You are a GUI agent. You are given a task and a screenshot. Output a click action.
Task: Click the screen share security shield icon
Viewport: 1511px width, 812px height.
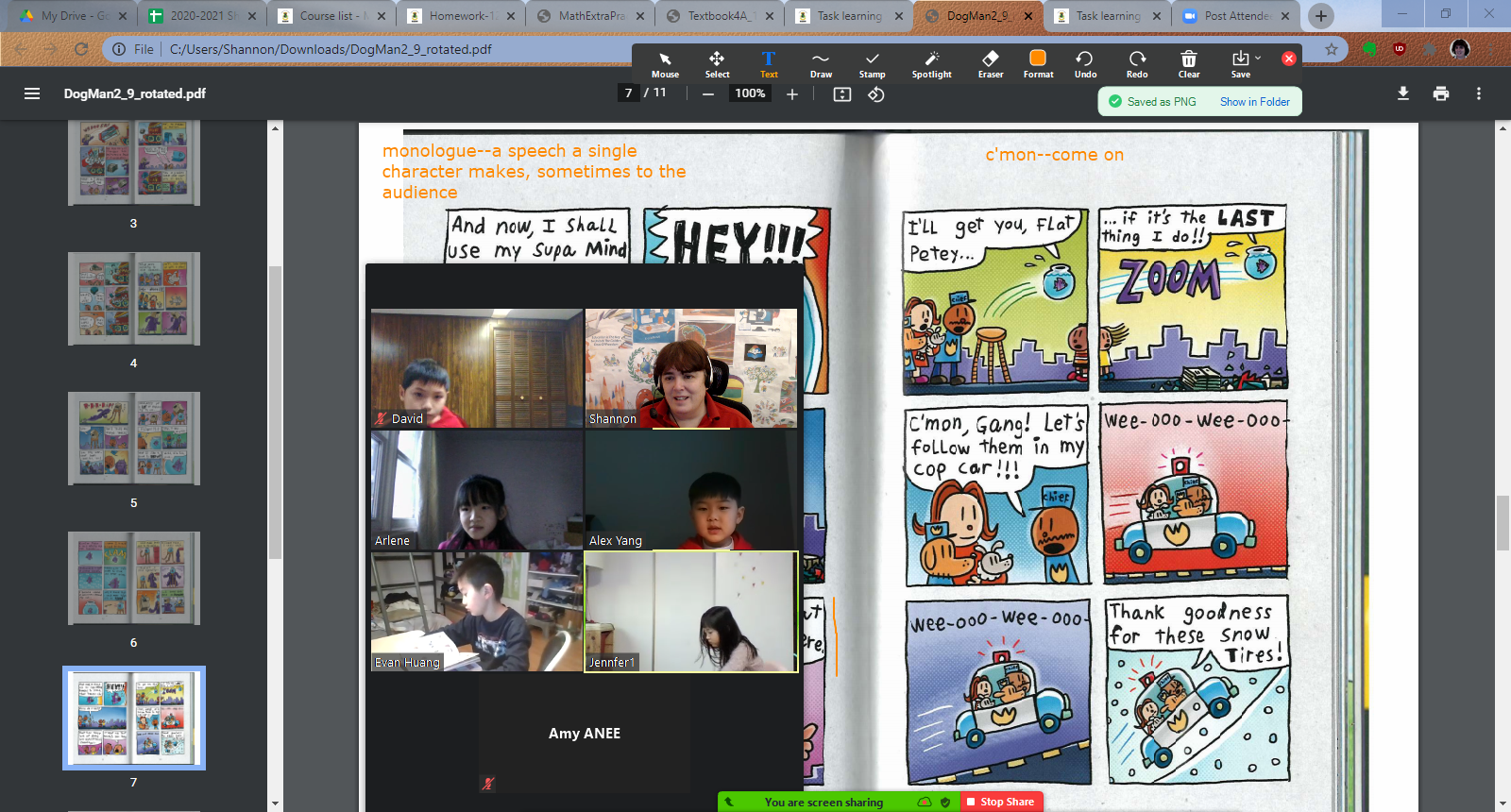(945, 803)
